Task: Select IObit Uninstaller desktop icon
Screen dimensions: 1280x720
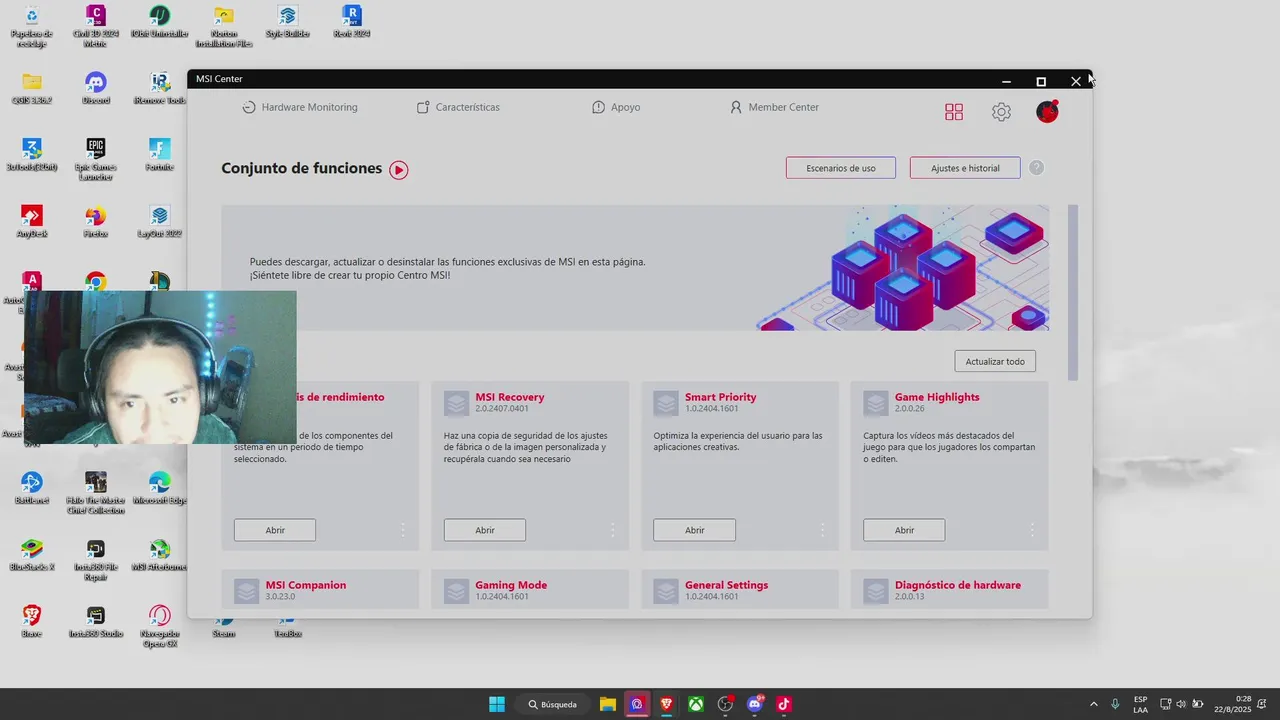Action: [x=159, y=21]
